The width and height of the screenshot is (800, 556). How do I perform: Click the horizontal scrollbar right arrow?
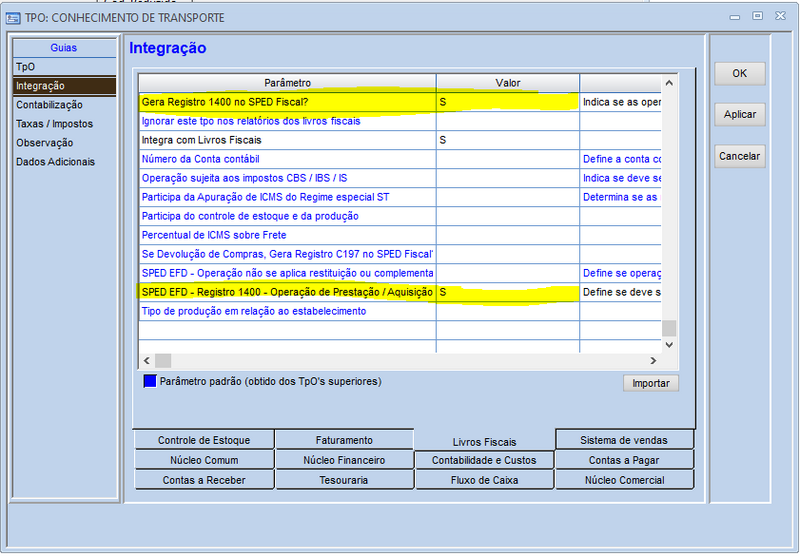click(x=654, y=360)
